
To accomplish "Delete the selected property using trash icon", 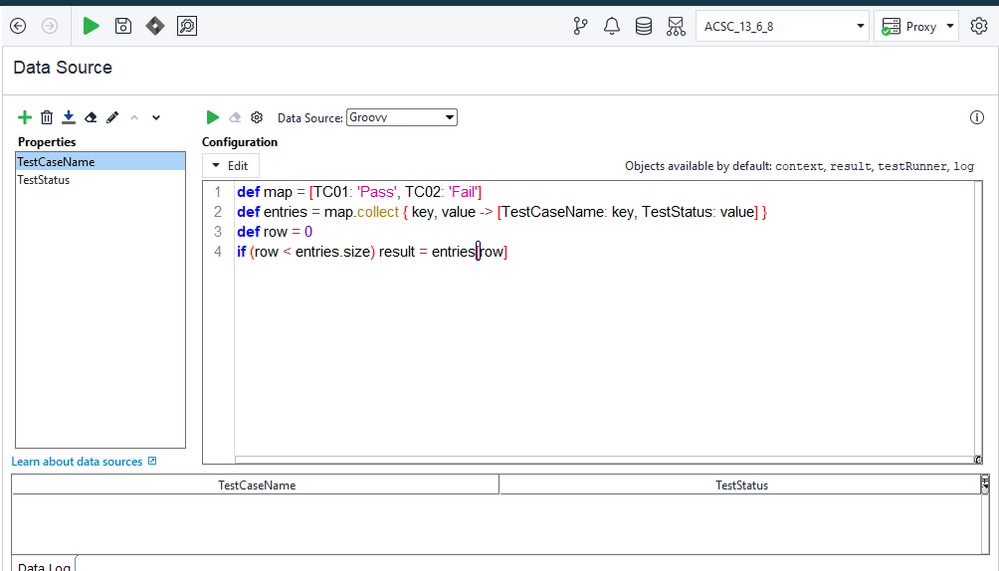I will [x=47, y=118].
